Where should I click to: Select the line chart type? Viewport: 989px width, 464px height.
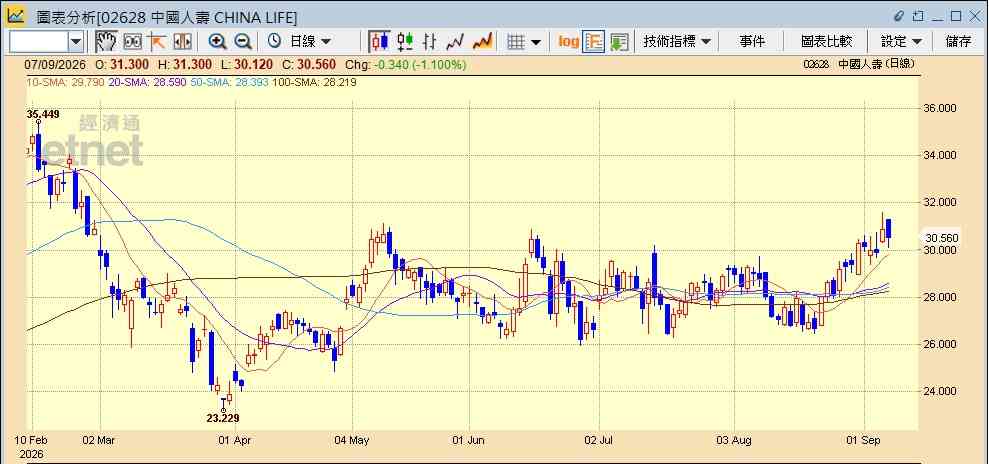click(x=455, y=42)
